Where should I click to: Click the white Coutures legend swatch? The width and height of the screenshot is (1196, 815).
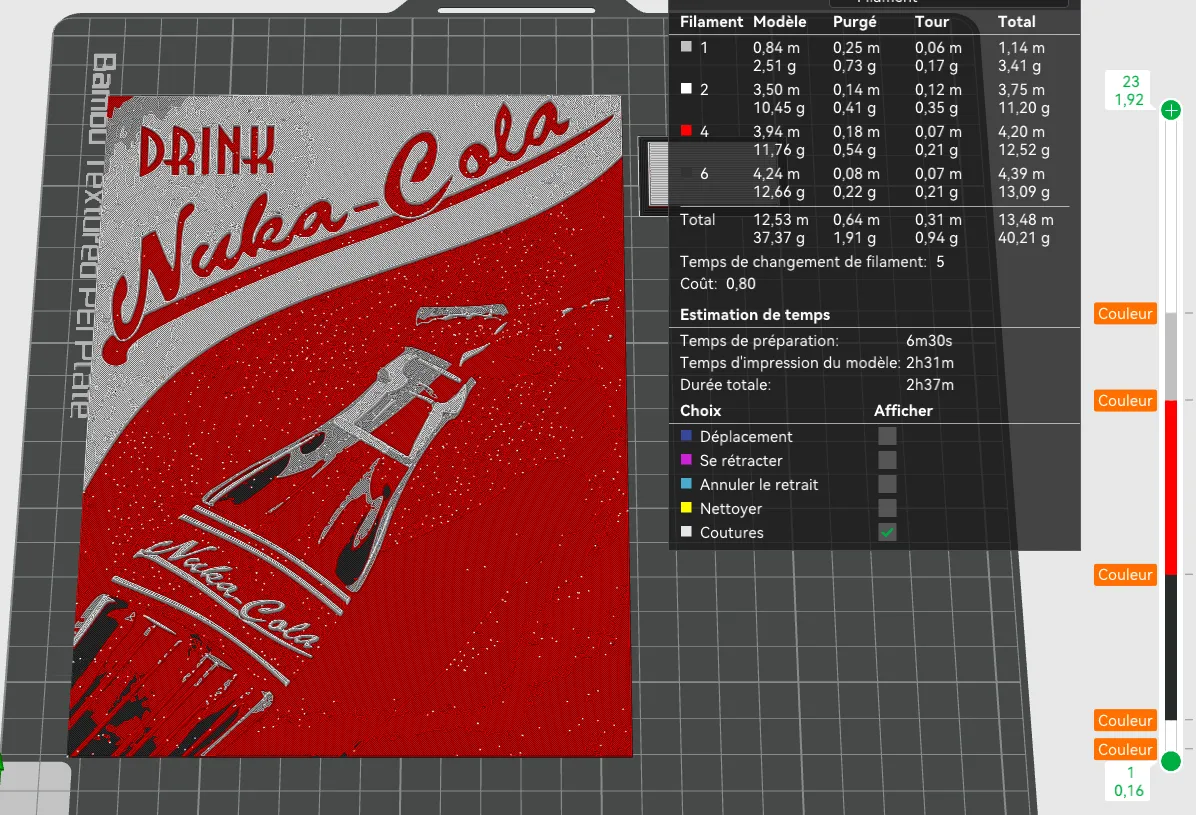click(x=686, y=531)
